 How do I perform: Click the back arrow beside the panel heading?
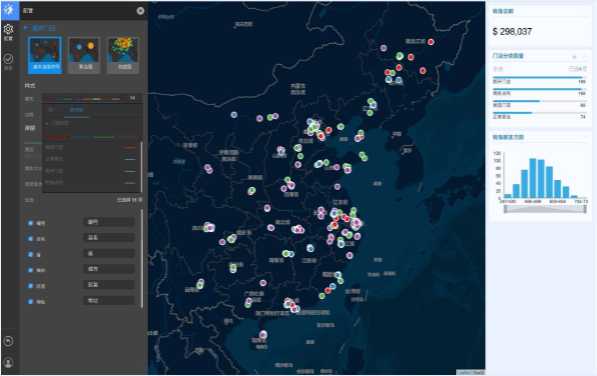click(26, 28)
